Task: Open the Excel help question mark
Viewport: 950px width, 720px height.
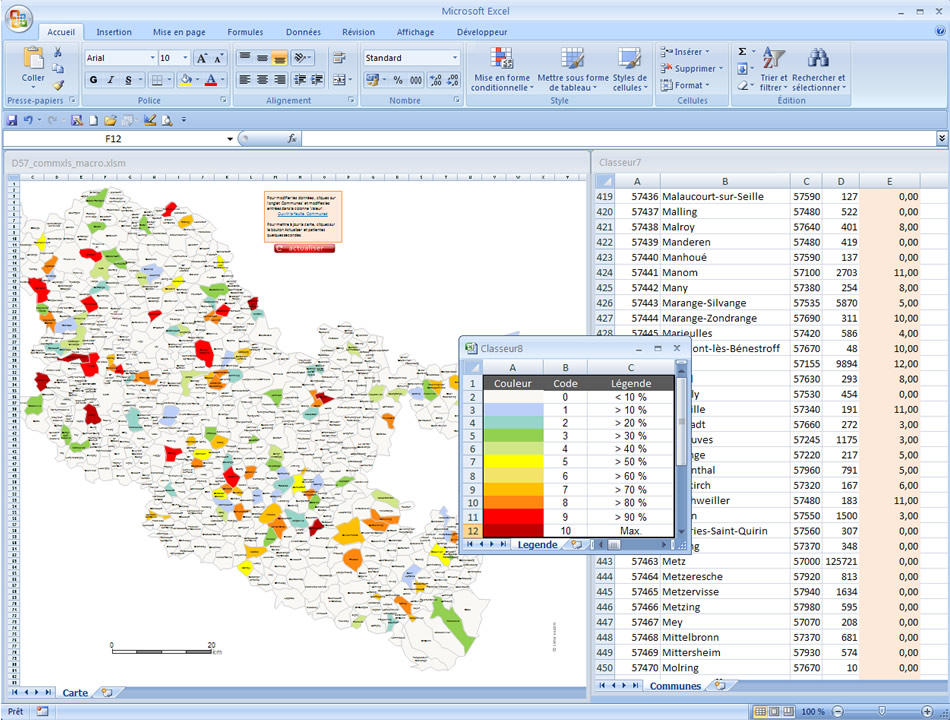Action: click(x=940, y=30)
